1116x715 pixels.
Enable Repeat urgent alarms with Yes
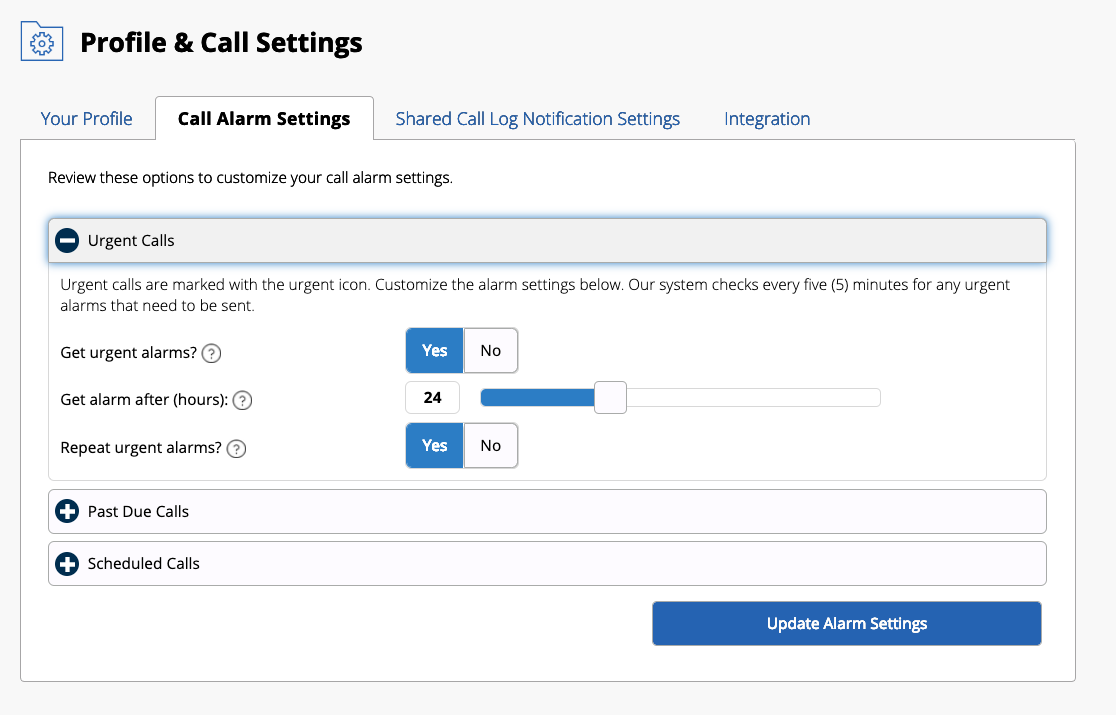[x=434, y=446]
